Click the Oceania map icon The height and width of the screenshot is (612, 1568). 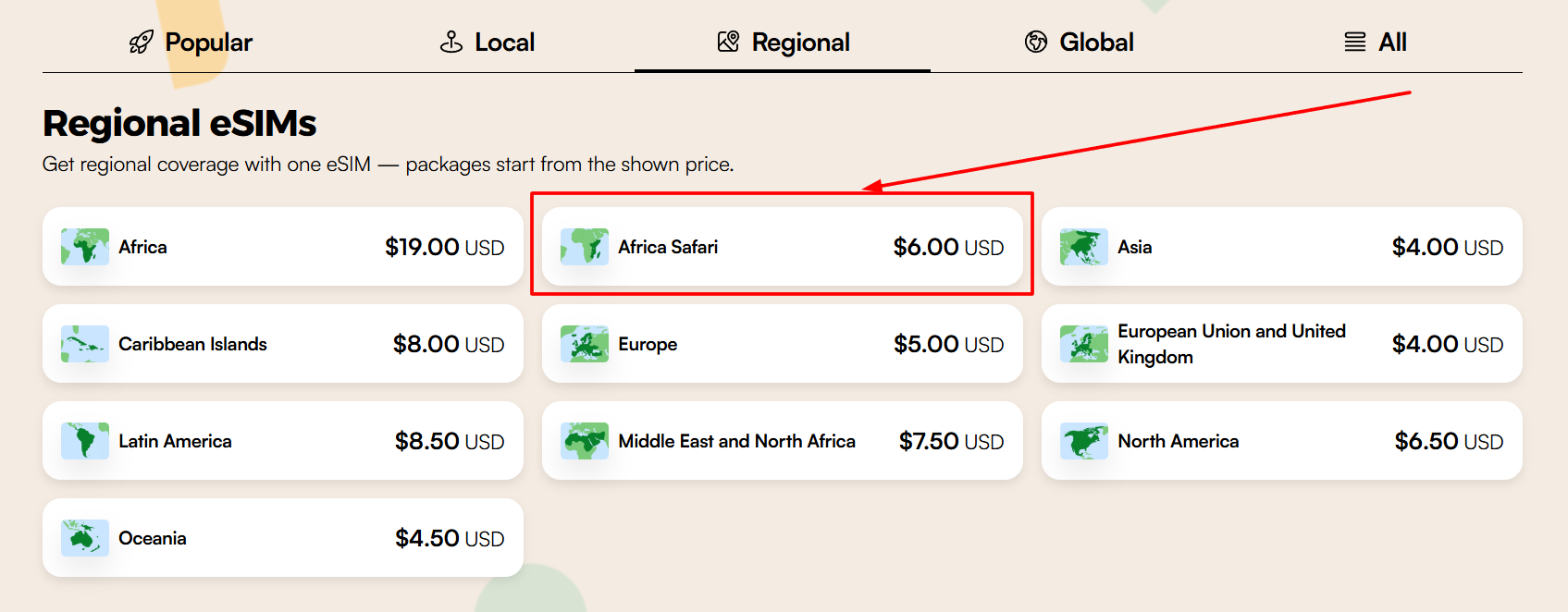[85, 538]
